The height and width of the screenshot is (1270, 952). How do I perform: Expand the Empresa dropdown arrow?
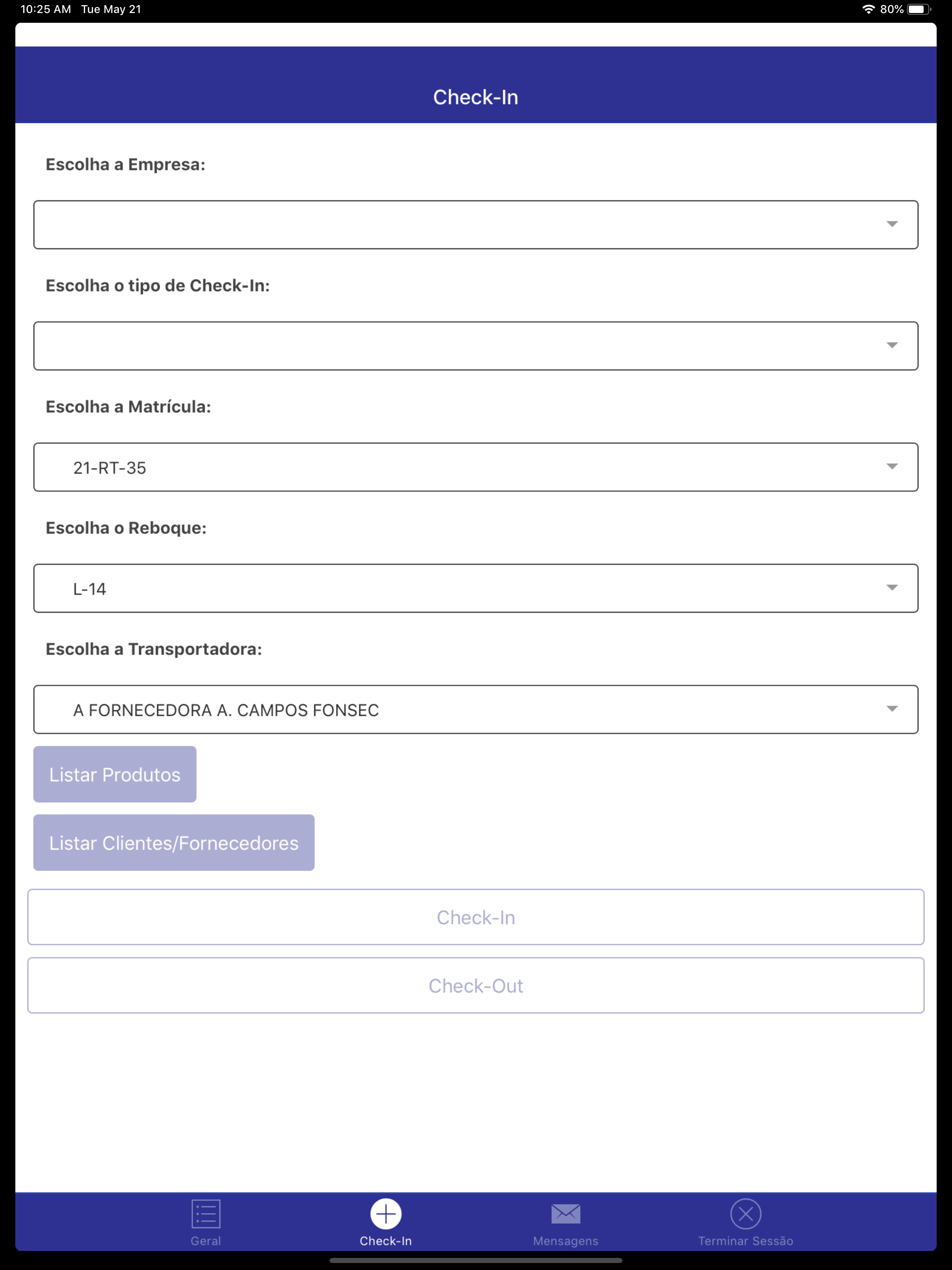(892, 224)
